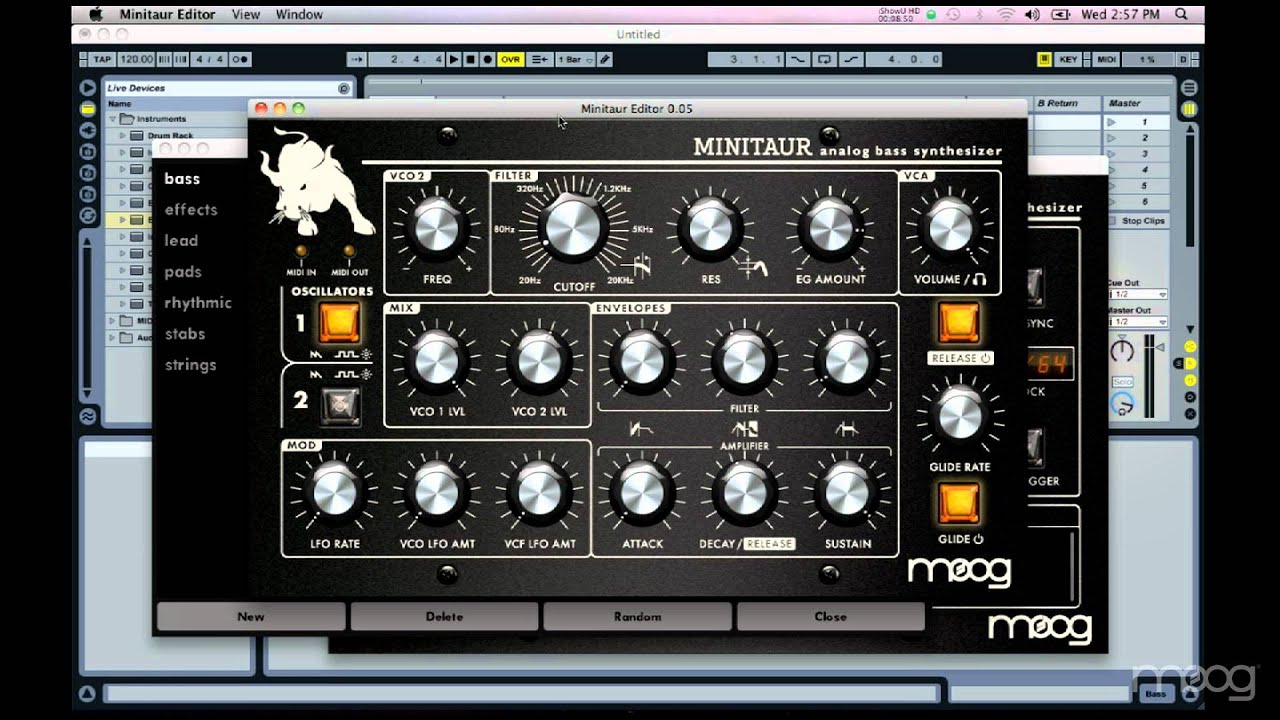
Task: Toggle the Loop switch in Live's toolbar
Action: (x=824, y=60)
